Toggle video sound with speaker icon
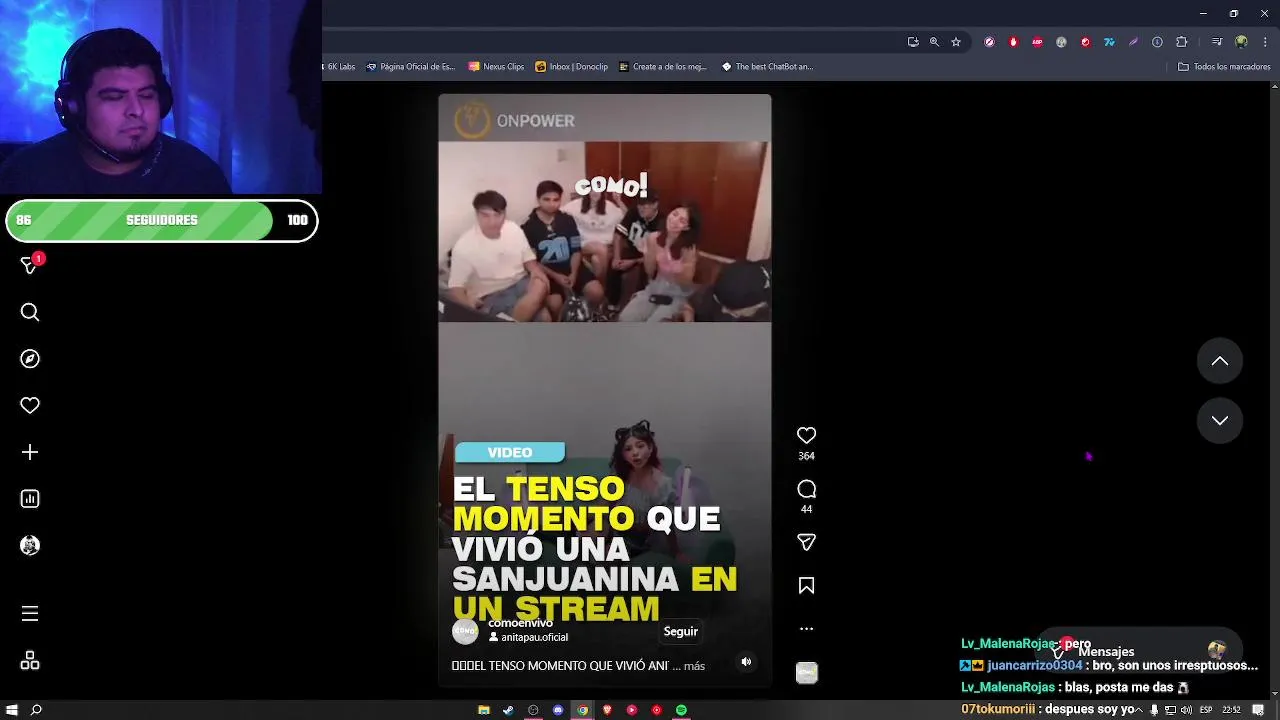The height and width of the screenshot is (720, 1280). (x=746, y=662)
